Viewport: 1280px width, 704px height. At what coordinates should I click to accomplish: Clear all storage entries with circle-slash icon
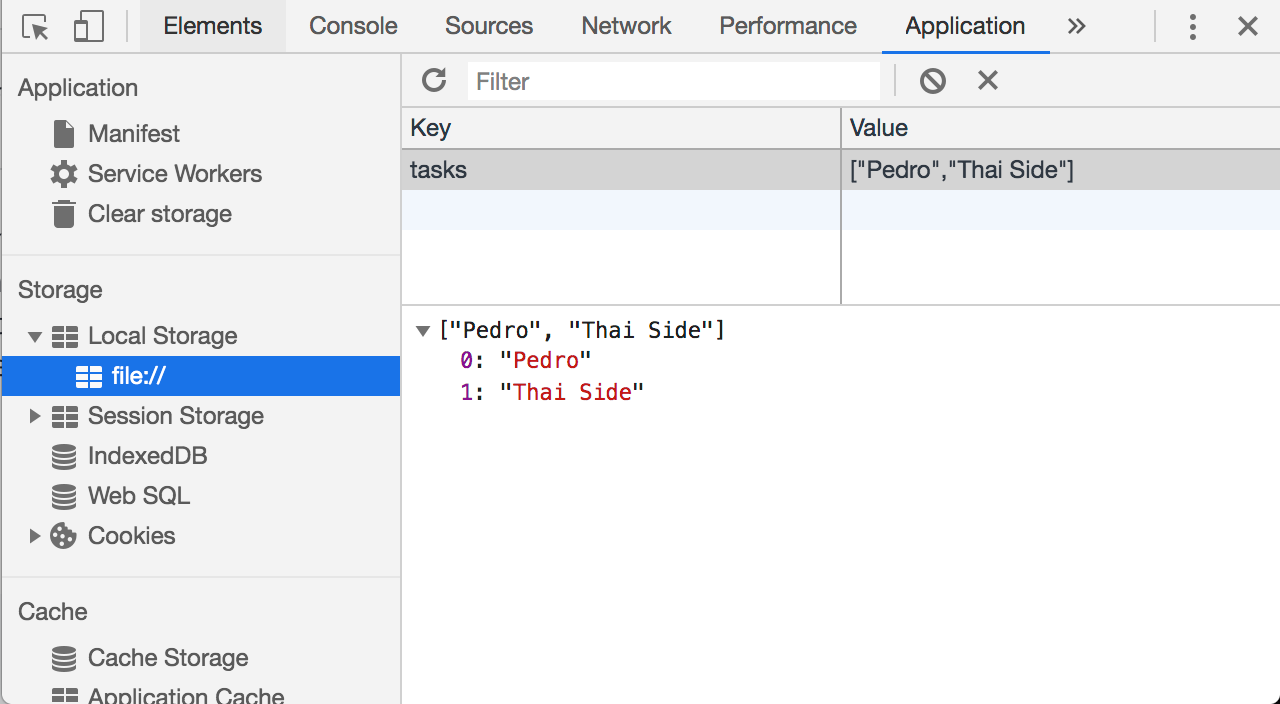(x=933, y=81)
